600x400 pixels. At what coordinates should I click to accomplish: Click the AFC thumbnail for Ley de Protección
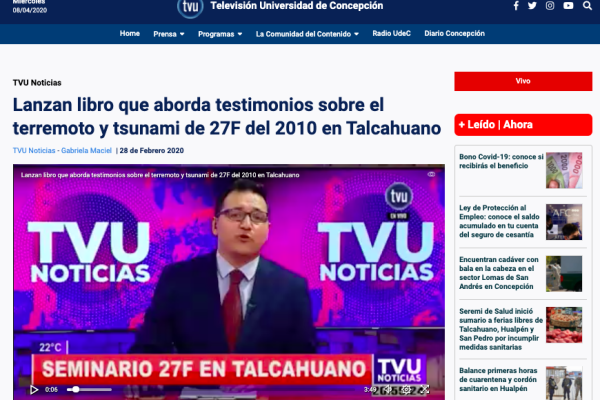point(564,222)
